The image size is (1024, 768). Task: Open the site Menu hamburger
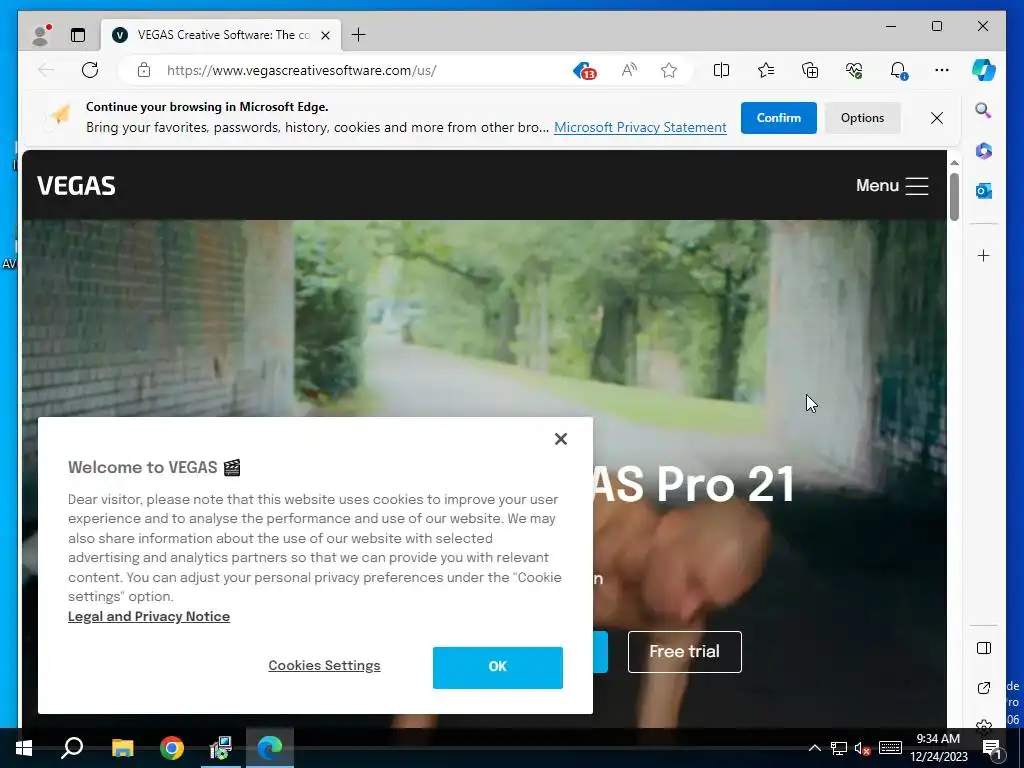click(x=892, y=185)
